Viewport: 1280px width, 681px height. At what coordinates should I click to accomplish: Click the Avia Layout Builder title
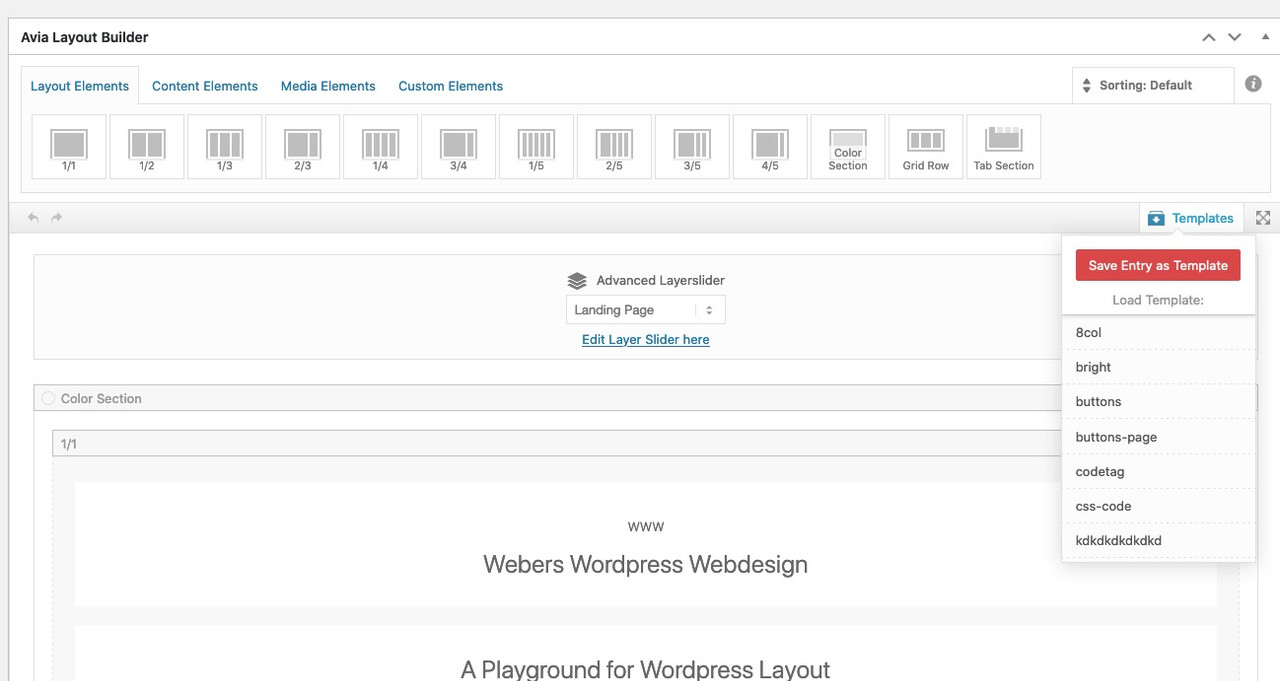tap(84, 37)
